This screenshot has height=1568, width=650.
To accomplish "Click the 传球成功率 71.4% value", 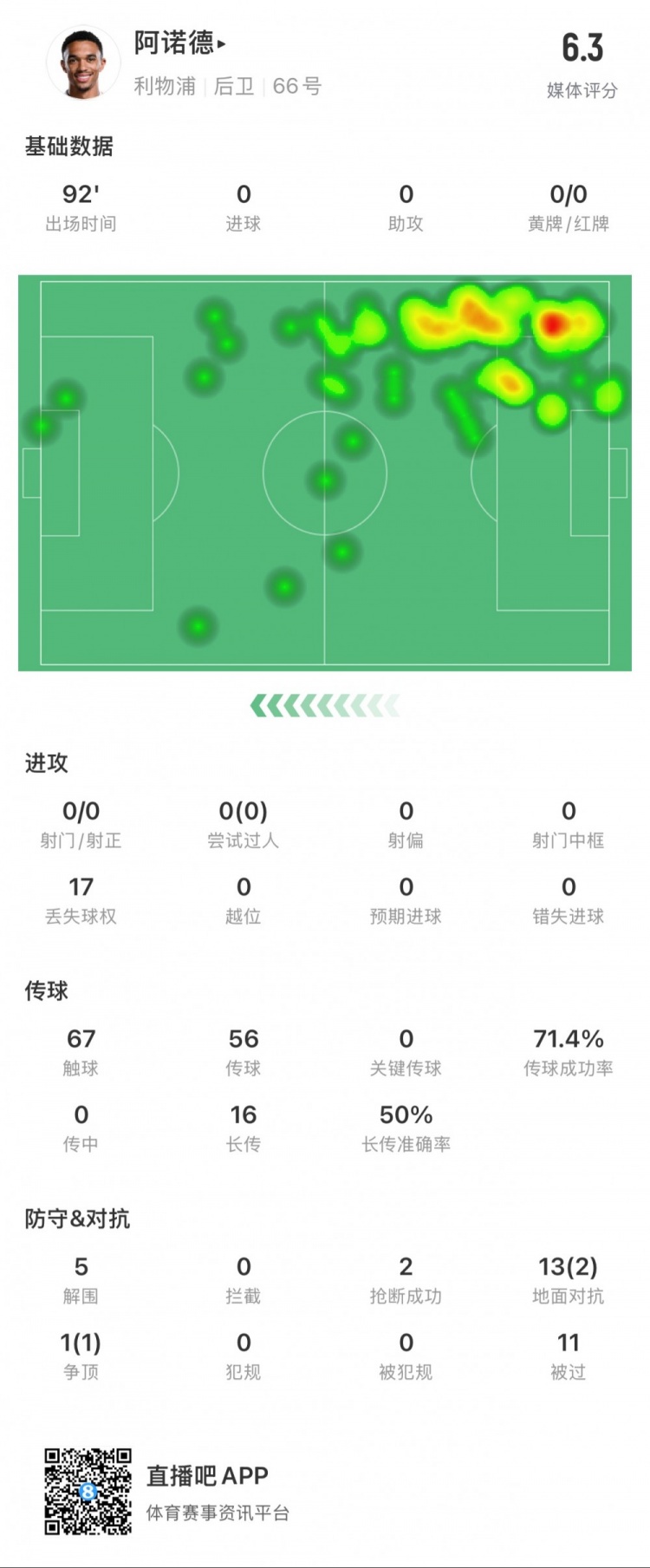I will coord(568,1039).
